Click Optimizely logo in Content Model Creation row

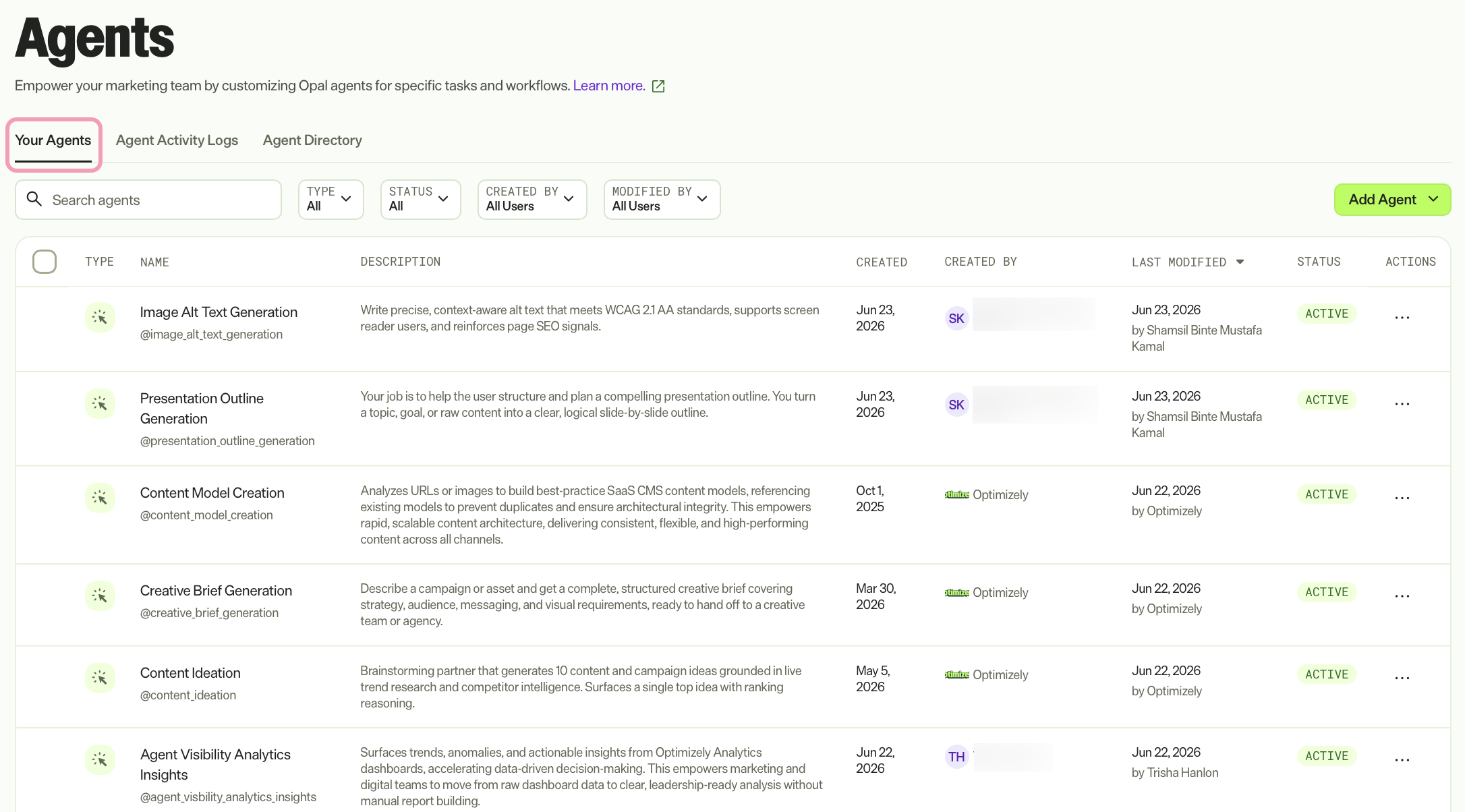click(957, 494)
